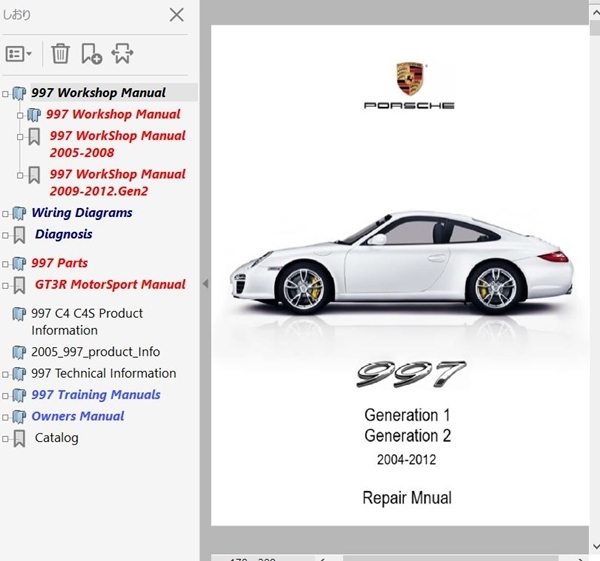Click the find current bookmark icon
The image size is (600, 561).
tap(122, 54)
